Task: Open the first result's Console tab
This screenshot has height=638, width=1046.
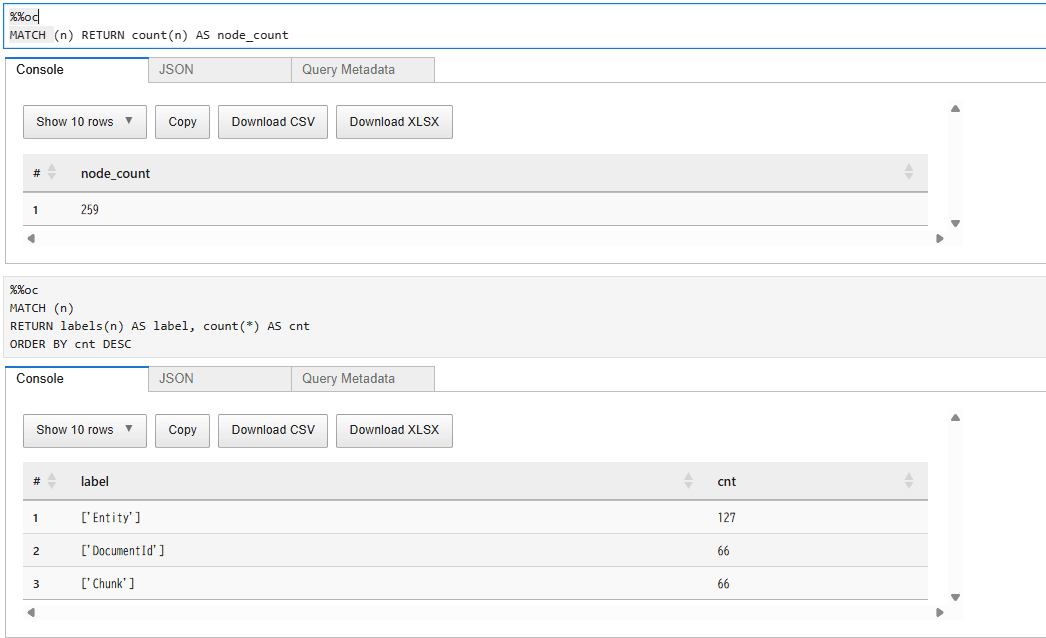Action: point(77,70)
